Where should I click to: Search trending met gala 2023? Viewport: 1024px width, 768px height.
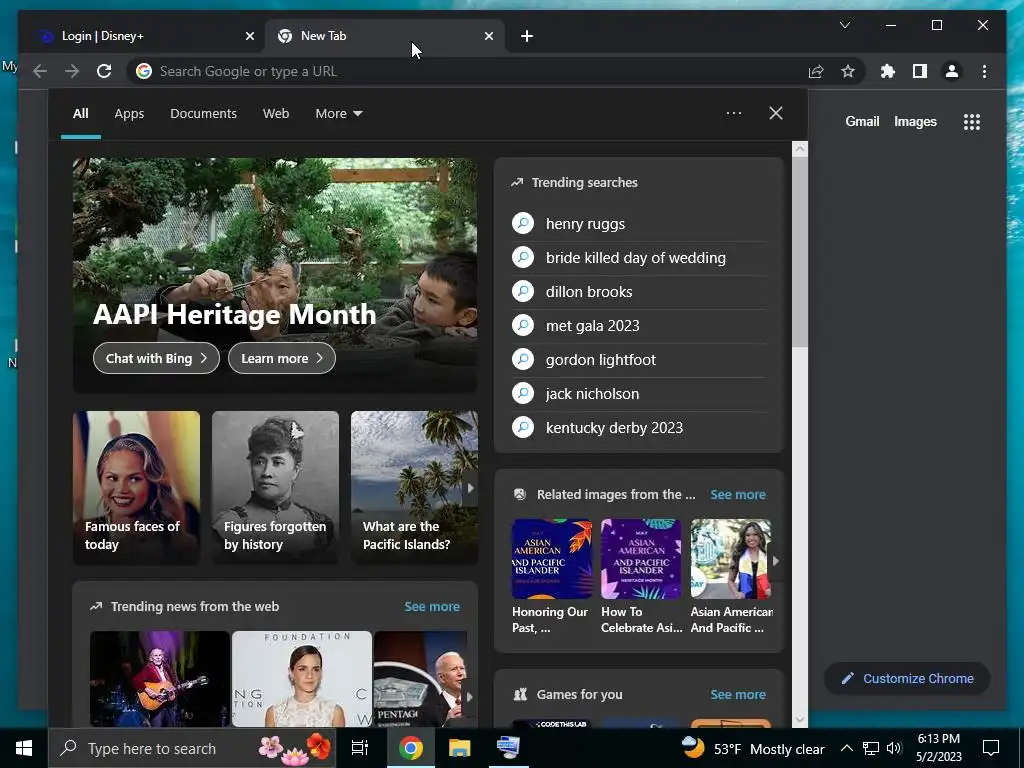pyautogui.click(x=639, y=325)
